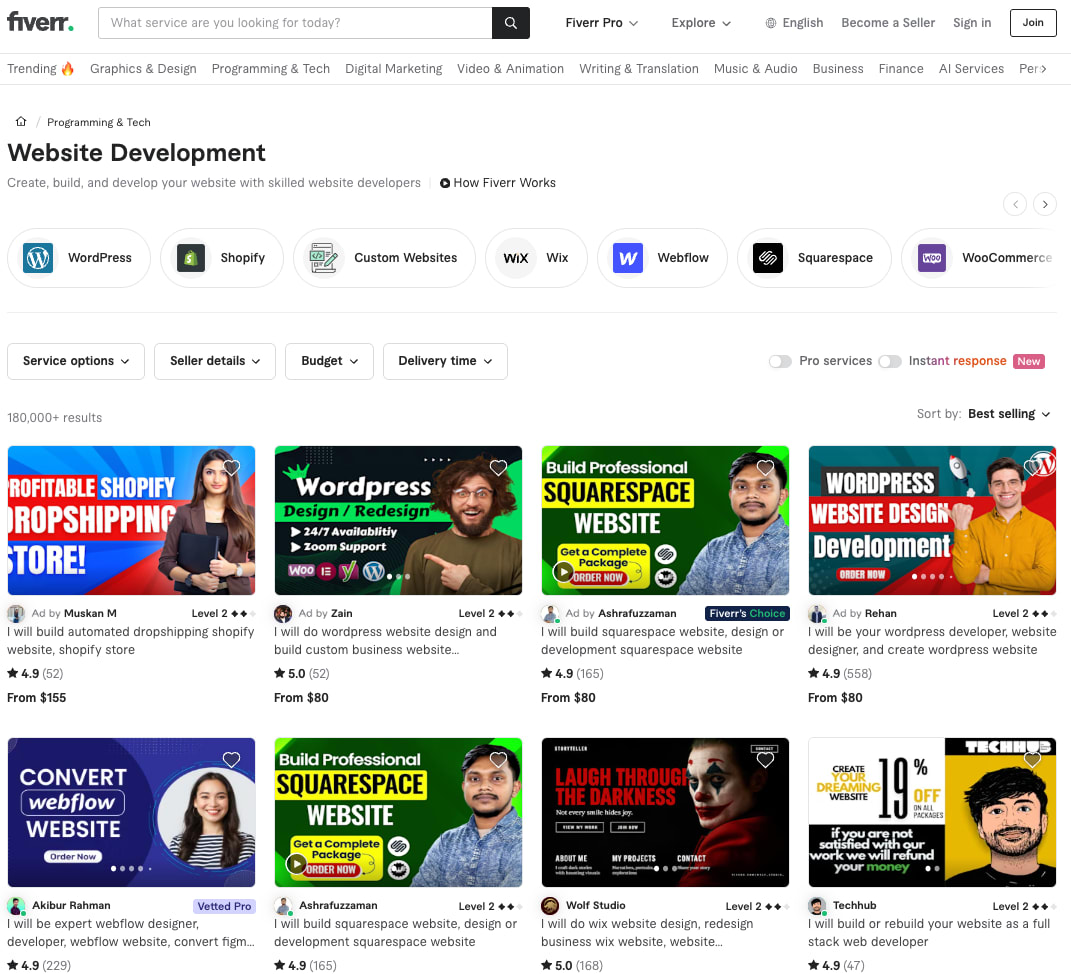Screen dimensions: 1071x974
Task: Play video on Ad by Ashrafuzzaman thumbnail
Action: tap(563, 572)
